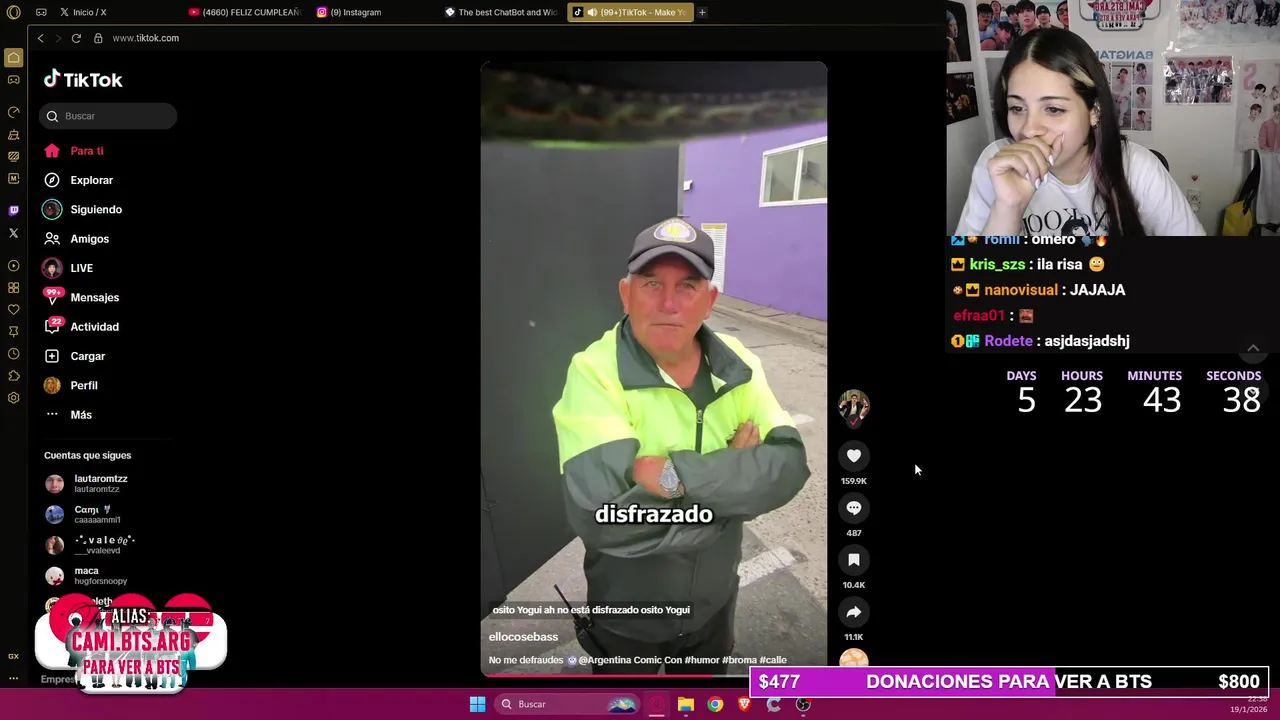Open File Explorer from taskbar

click(686, 704)
